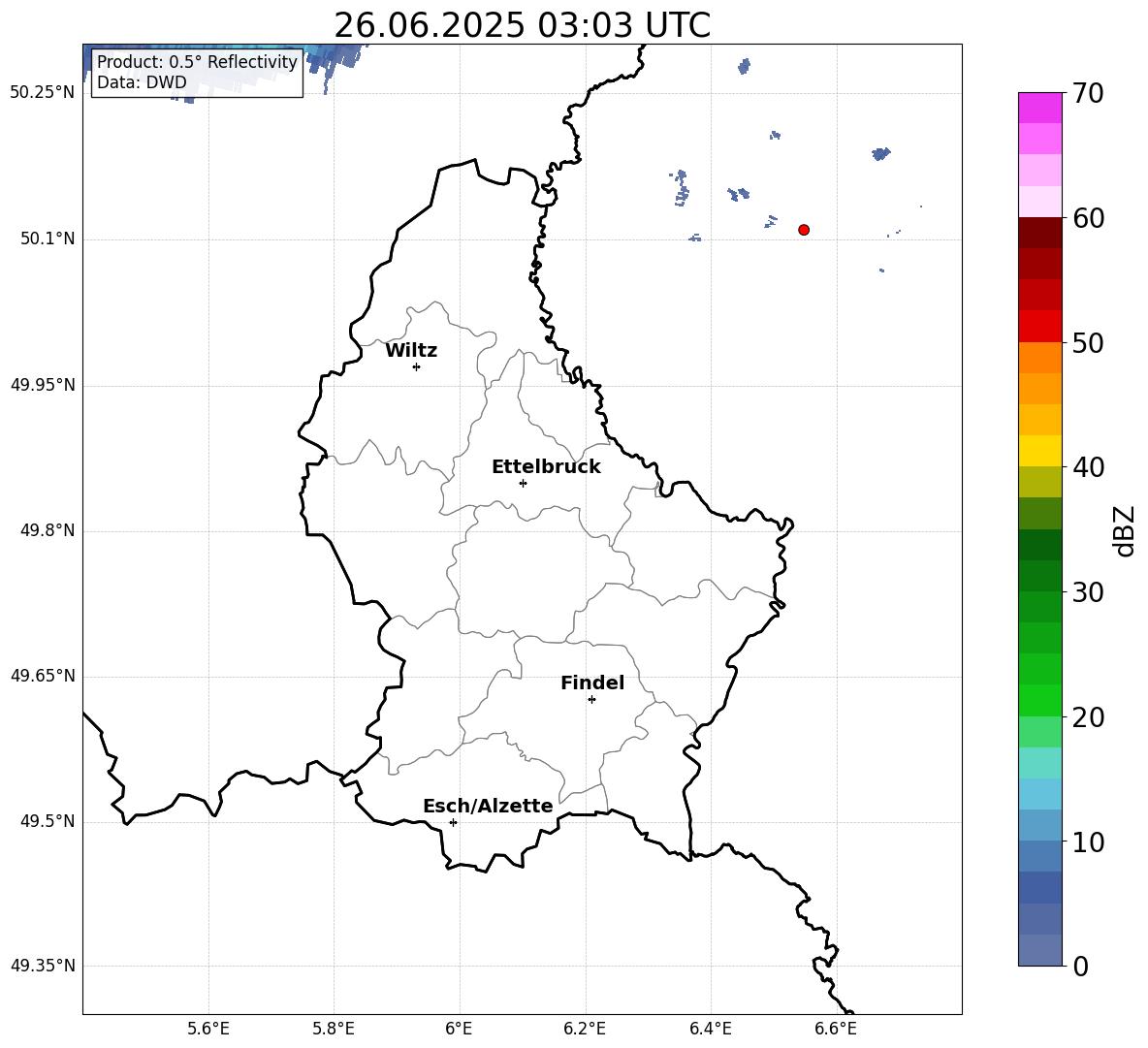
Task: Click the orange colorbar segment below 50
Action: [1040, 358]
